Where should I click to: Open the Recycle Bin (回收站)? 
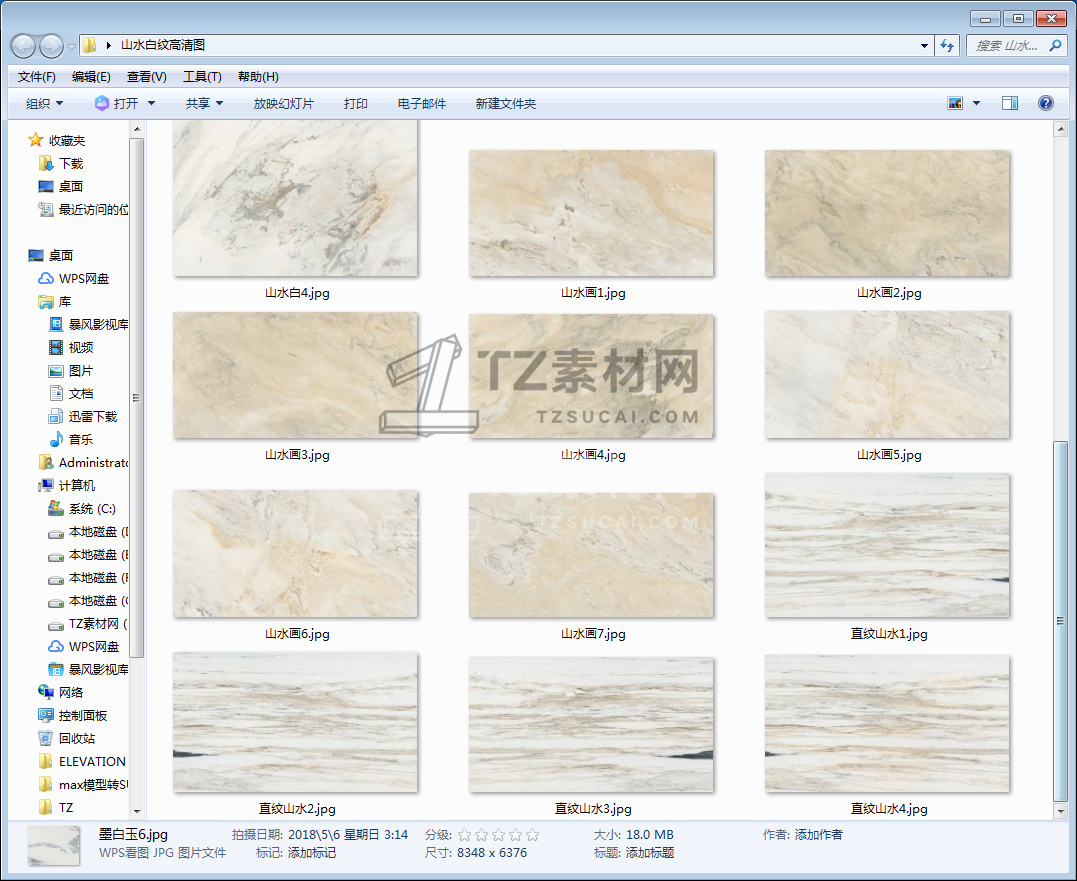point(67,738)
